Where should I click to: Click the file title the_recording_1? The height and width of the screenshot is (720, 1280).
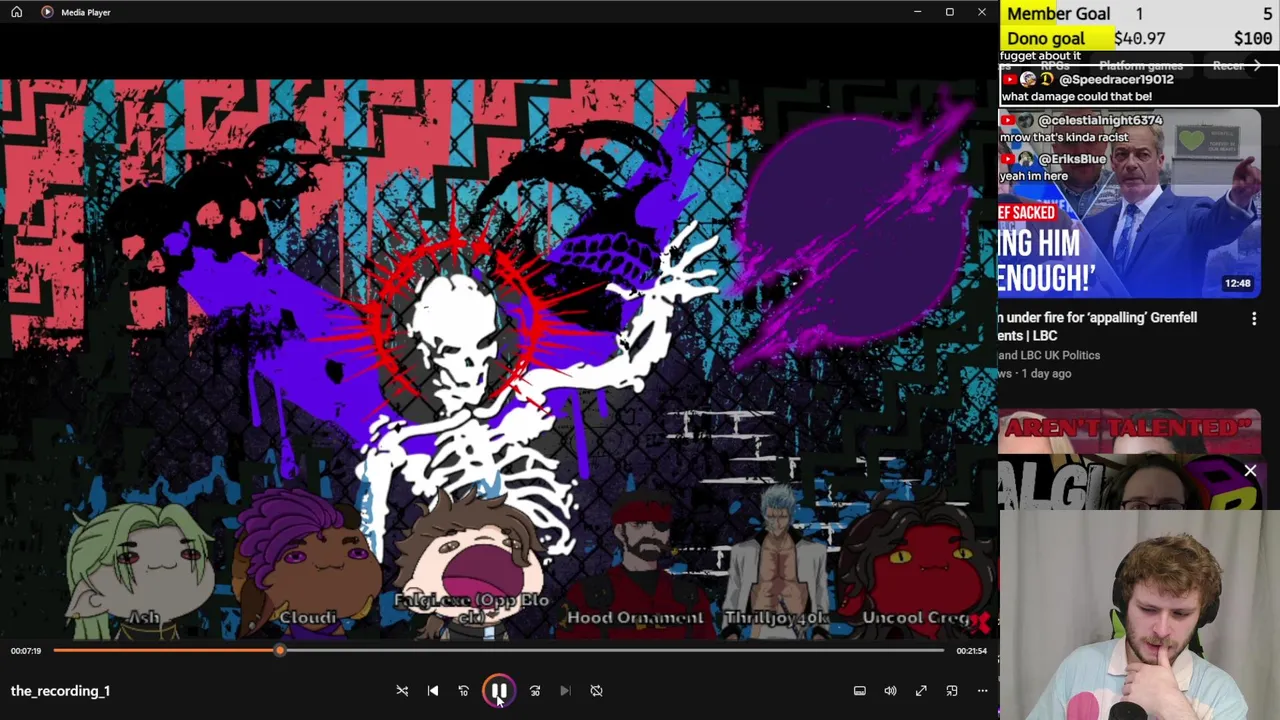point(60,691)
